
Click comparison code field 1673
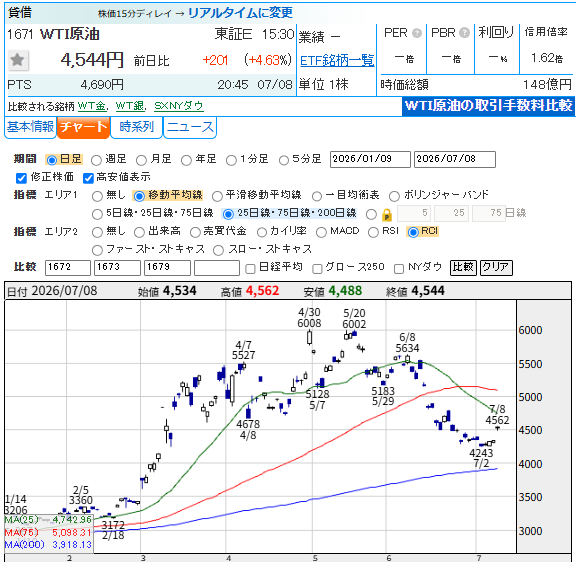click(x=118, y=268)
